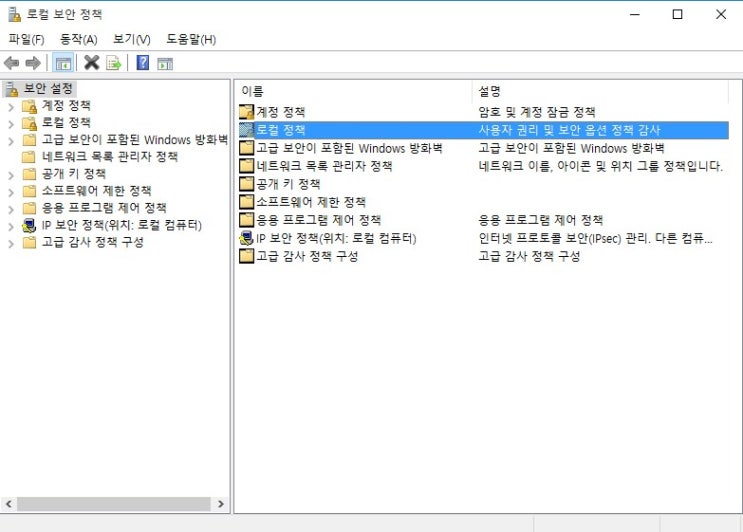This screenshot has width=743, height=532.
Task: Click the 계정 정책 folder icon in tree
Action: pyautogui.click(x=29, y=106)
